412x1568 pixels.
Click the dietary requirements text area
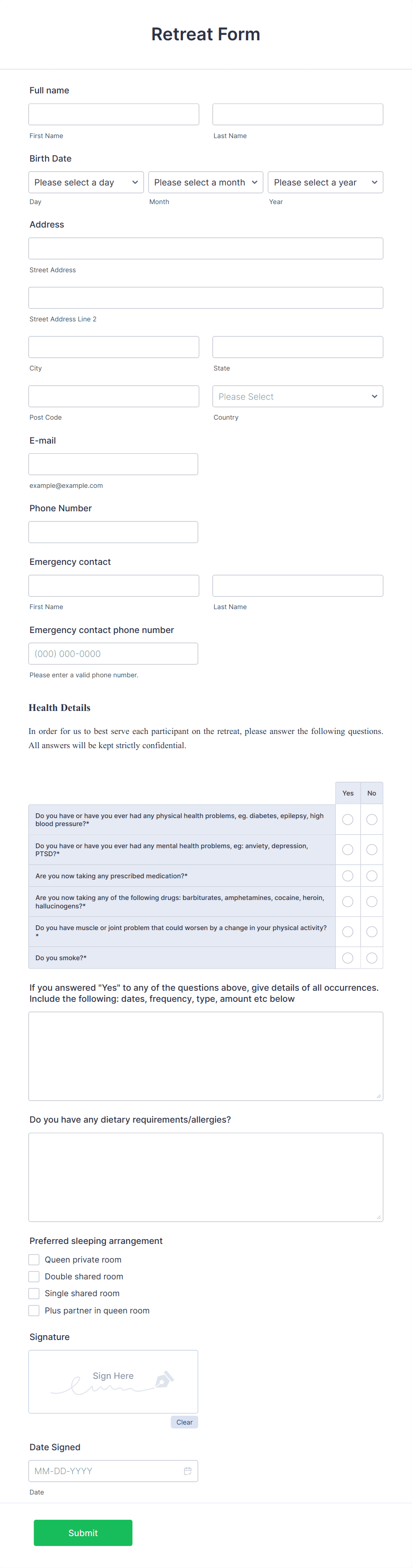(206, 1176)
